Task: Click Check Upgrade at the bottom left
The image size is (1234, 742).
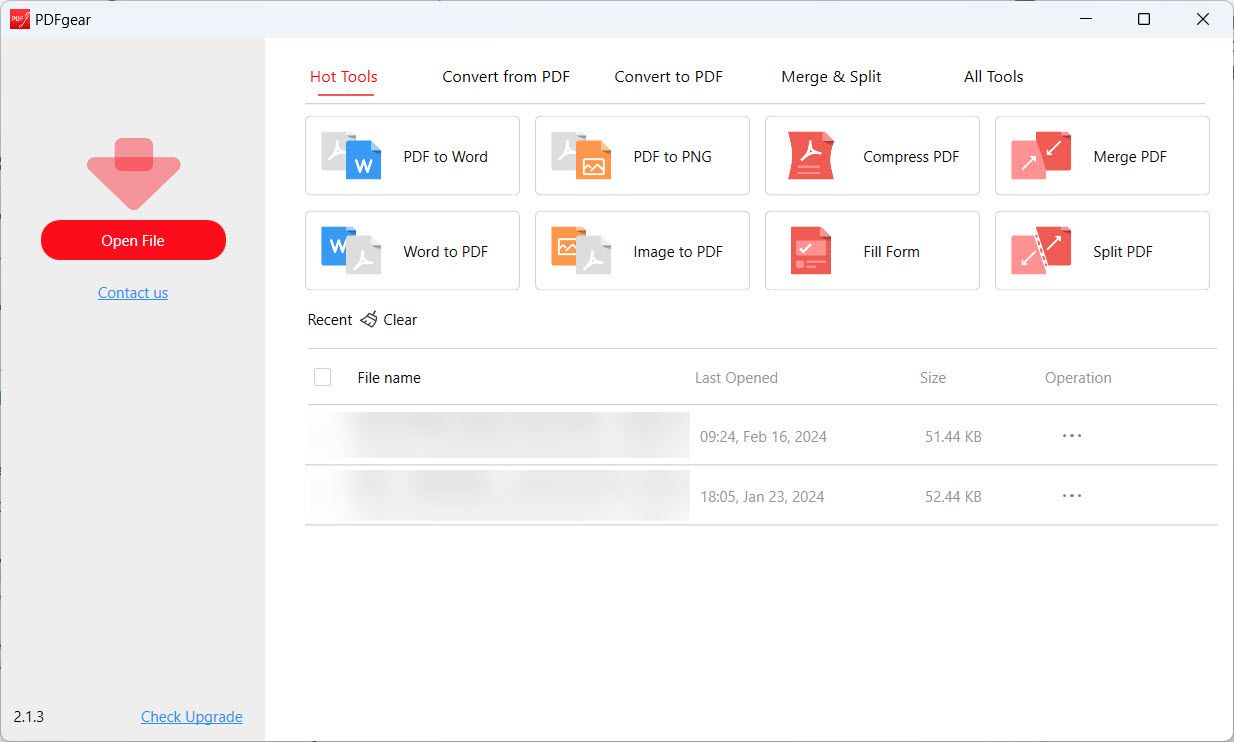Action: point(191,716)
